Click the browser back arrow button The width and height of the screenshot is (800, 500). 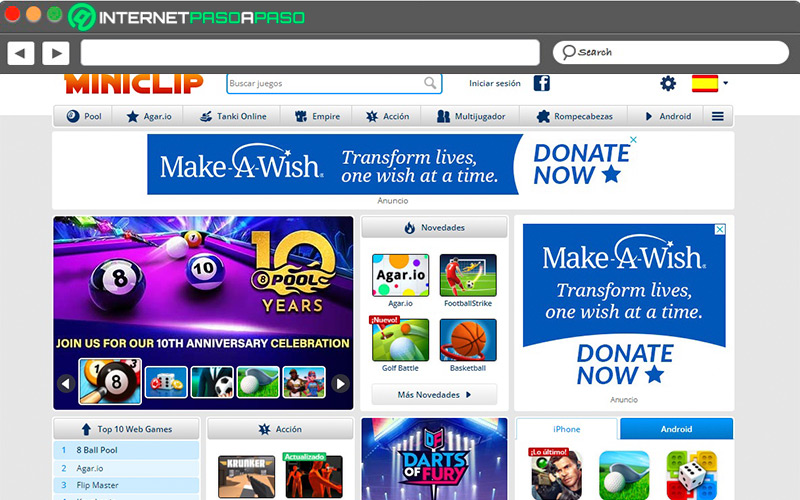coord(21,53)
